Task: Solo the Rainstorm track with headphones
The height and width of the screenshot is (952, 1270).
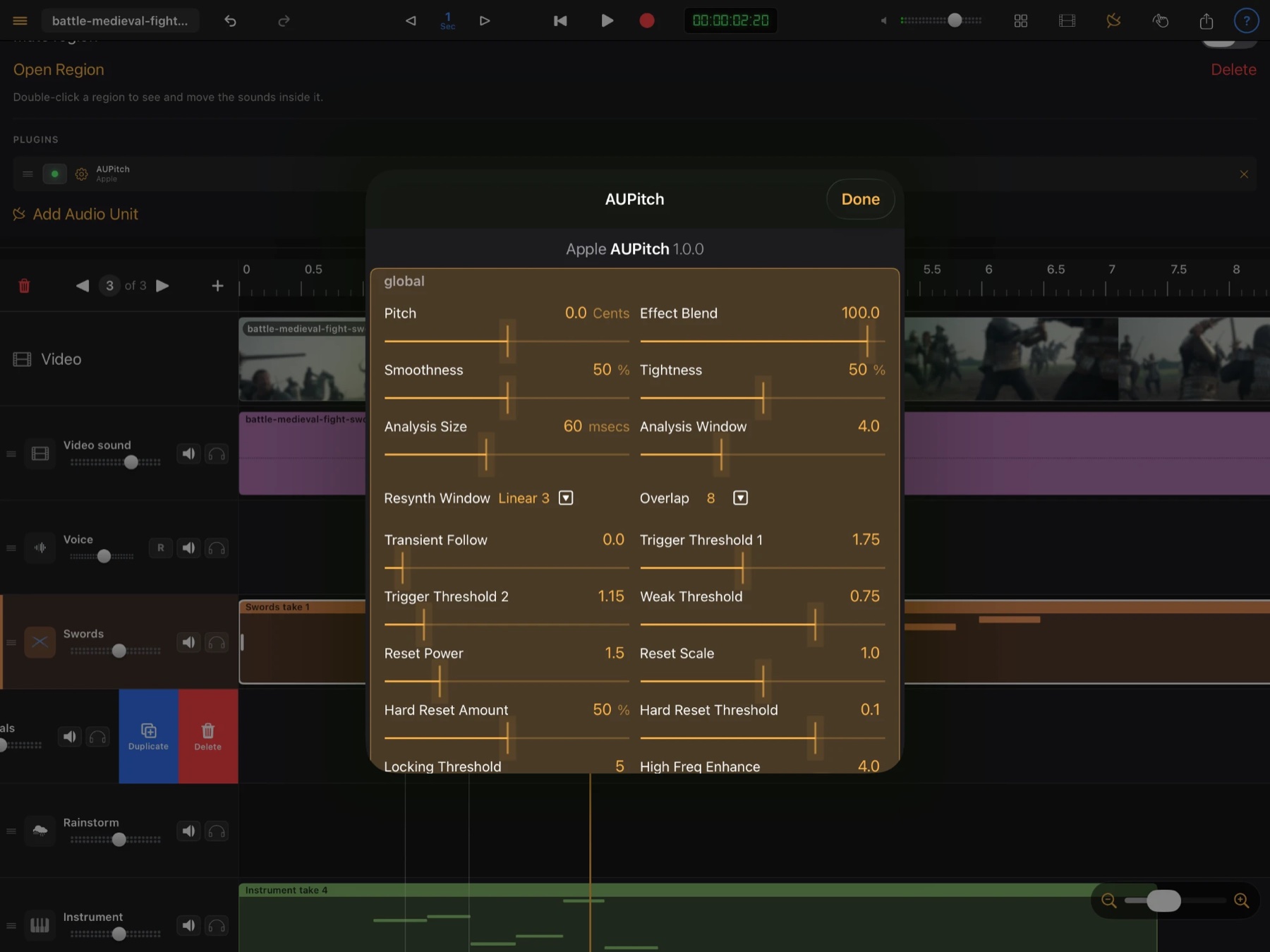Action: pyautogui.click(x=217, y=831)
